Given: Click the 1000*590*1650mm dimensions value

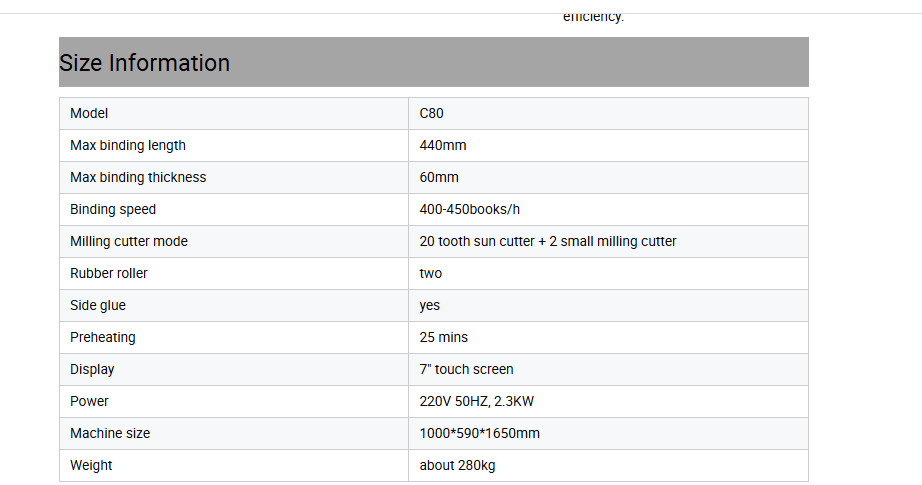Looking at the screenshot, I should click(x=479, y=433).
